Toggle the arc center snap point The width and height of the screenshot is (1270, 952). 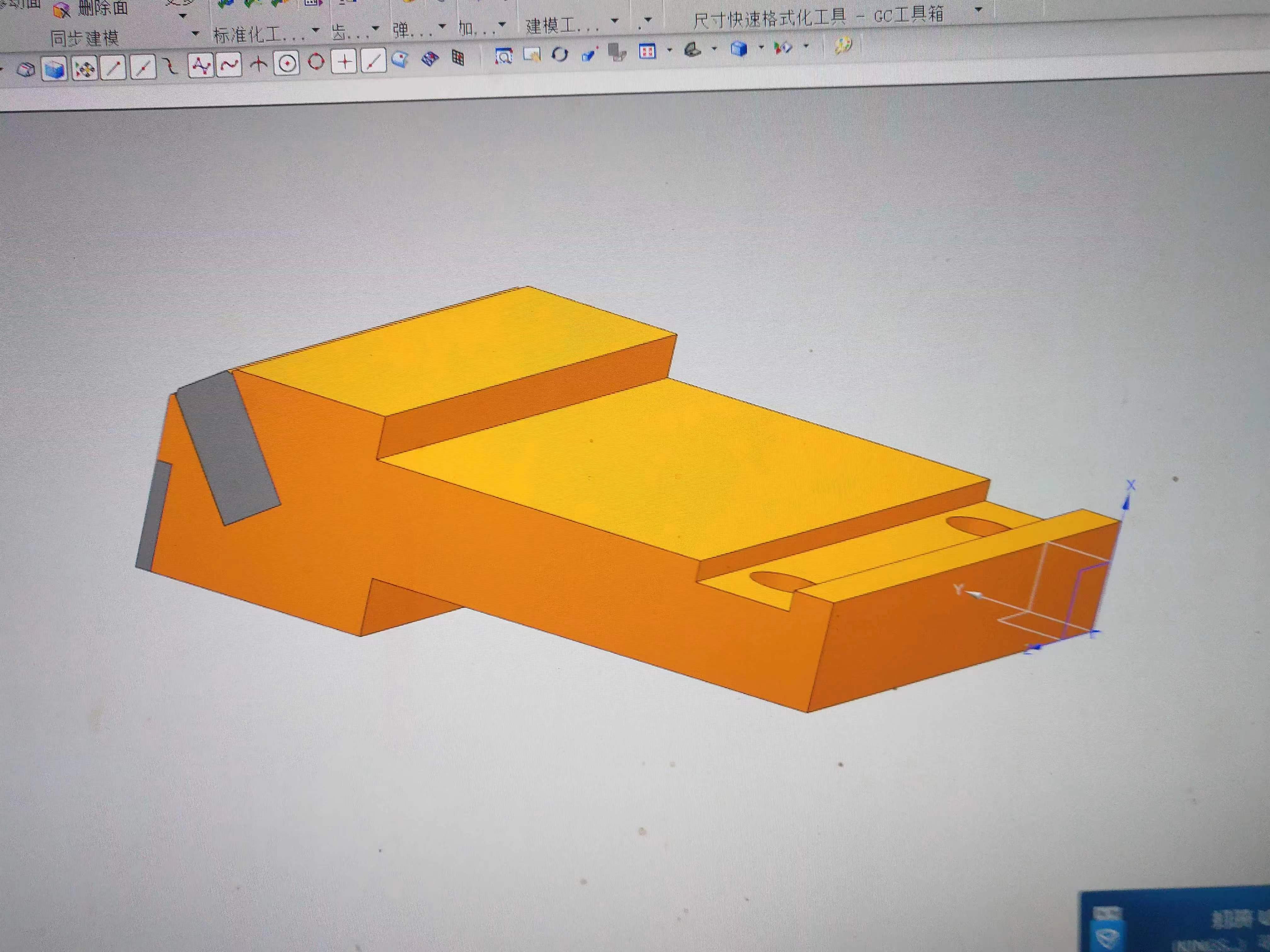[287, 63]
